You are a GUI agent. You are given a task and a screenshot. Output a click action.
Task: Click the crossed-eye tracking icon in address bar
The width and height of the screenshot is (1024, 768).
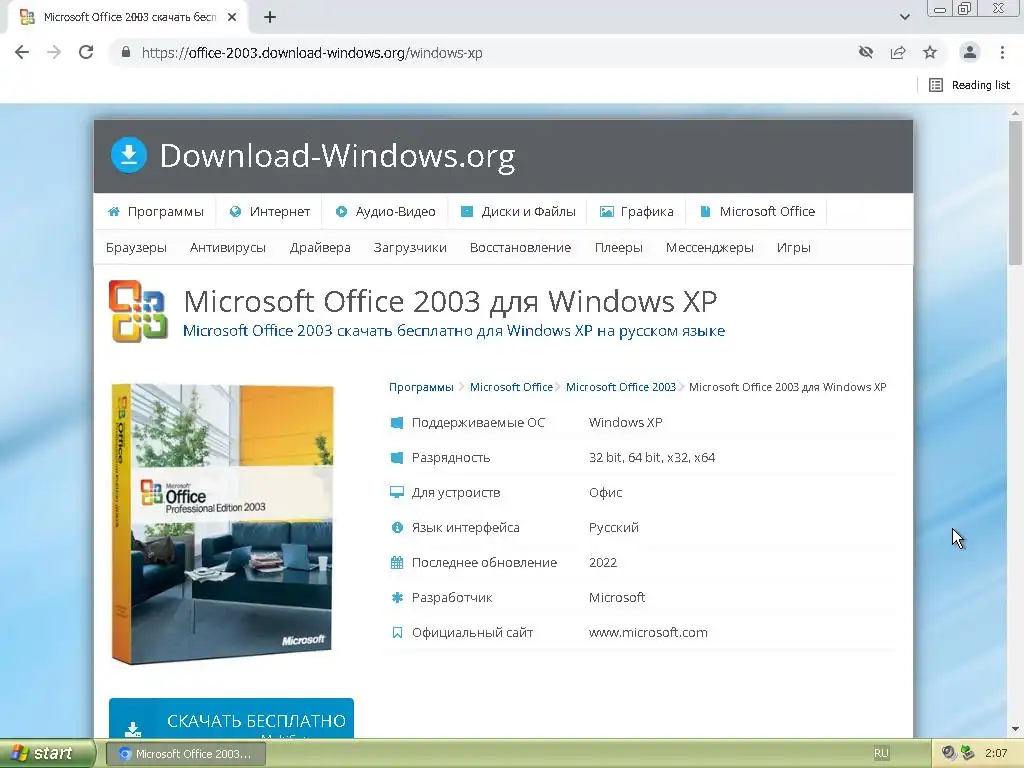tap(866, 52)
